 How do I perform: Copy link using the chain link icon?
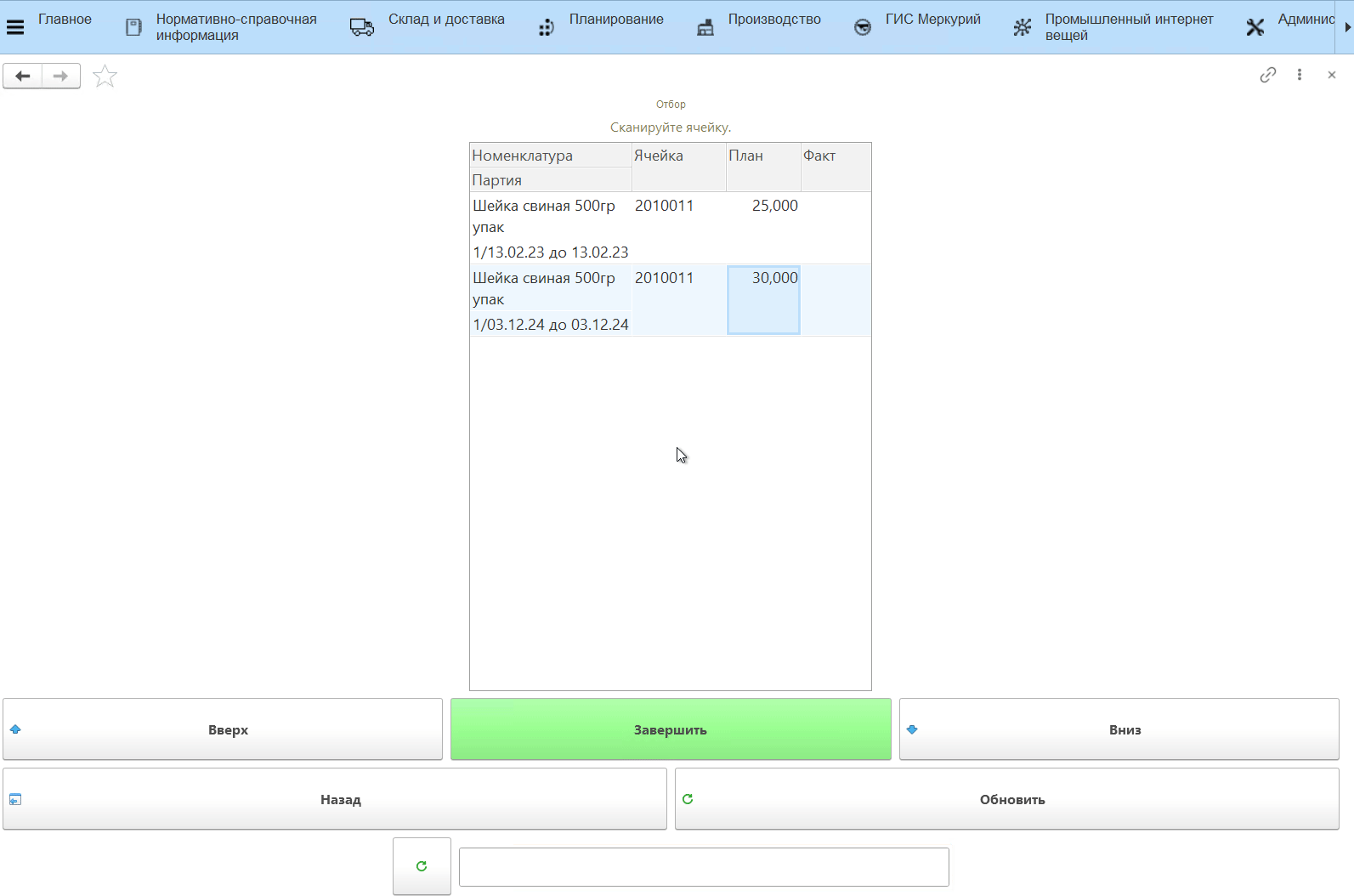[x=1267, y=75]
